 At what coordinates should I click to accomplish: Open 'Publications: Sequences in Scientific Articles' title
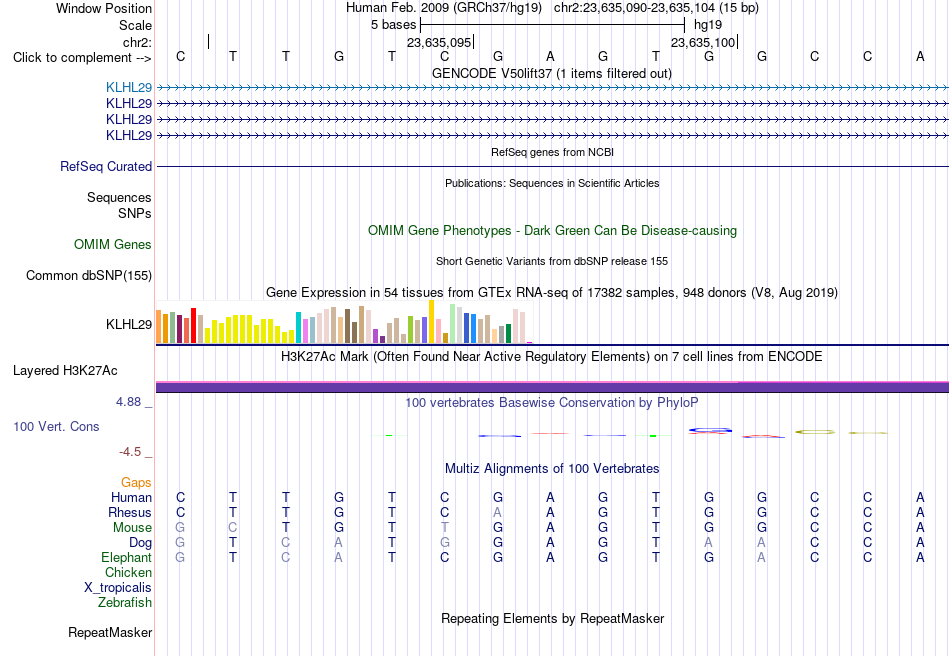[x=552, y=183]
